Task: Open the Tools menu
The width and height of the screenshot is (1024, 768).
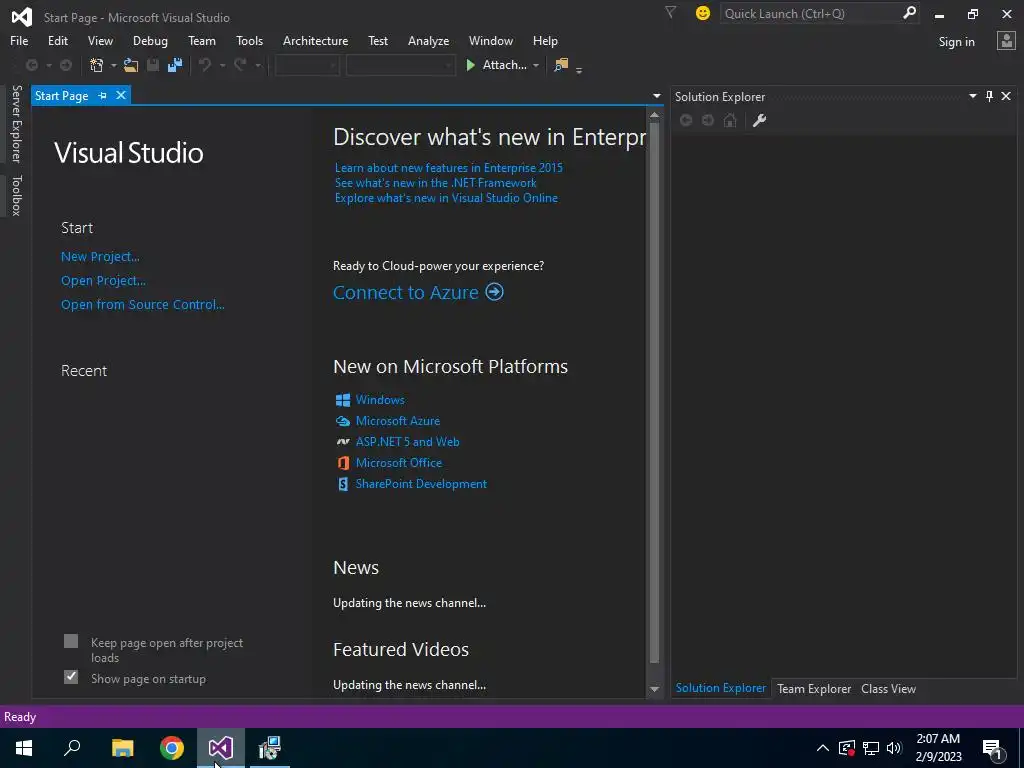Action: pyautogui.click(x=249, y=40)
